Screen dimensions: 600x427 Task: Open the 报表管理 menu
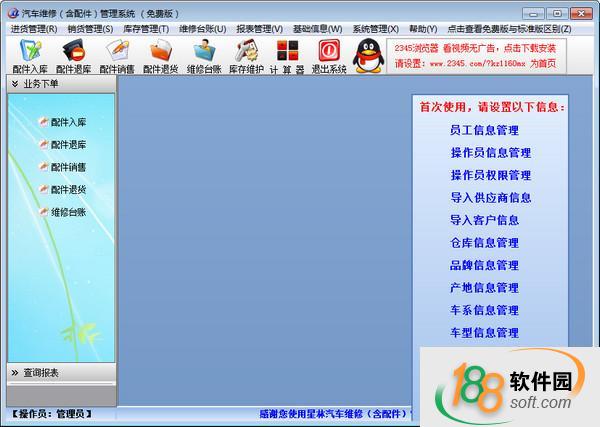point(259,29)
